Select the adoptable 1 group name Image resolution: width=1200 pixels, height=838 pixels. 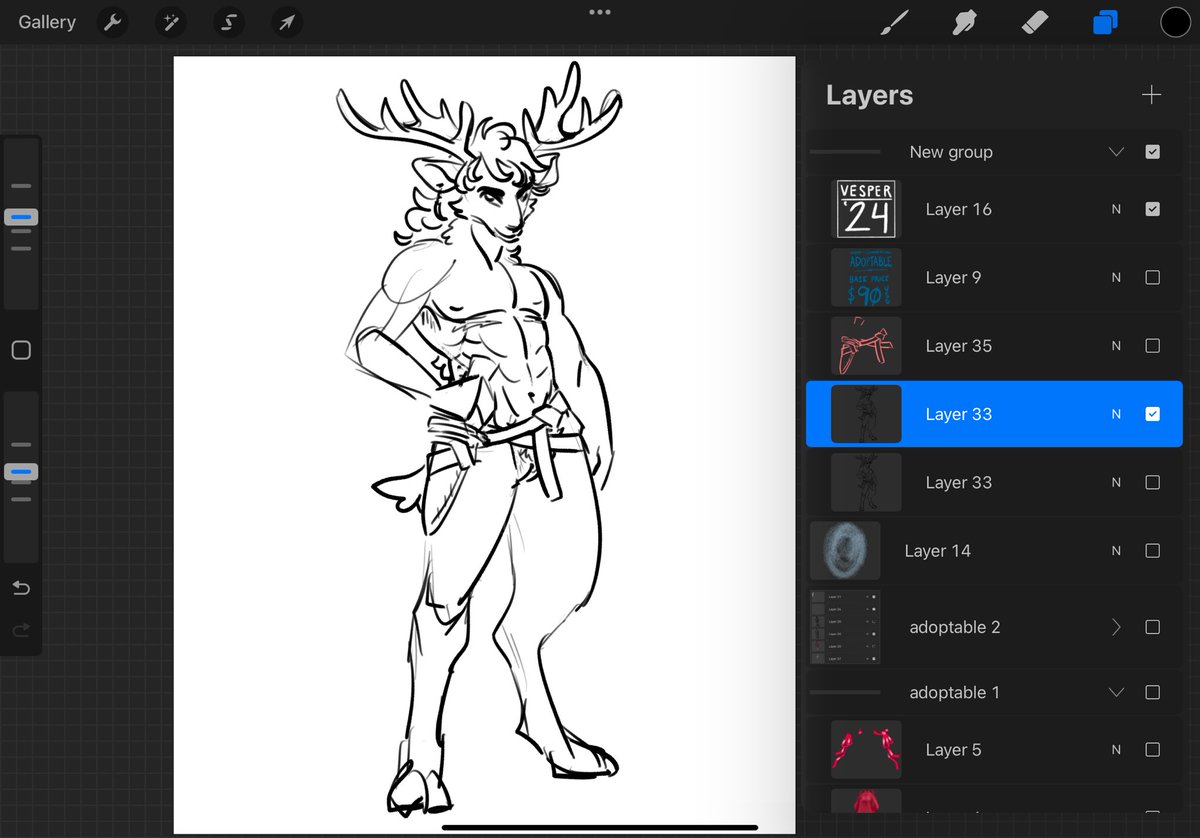(x=954, y=692)
